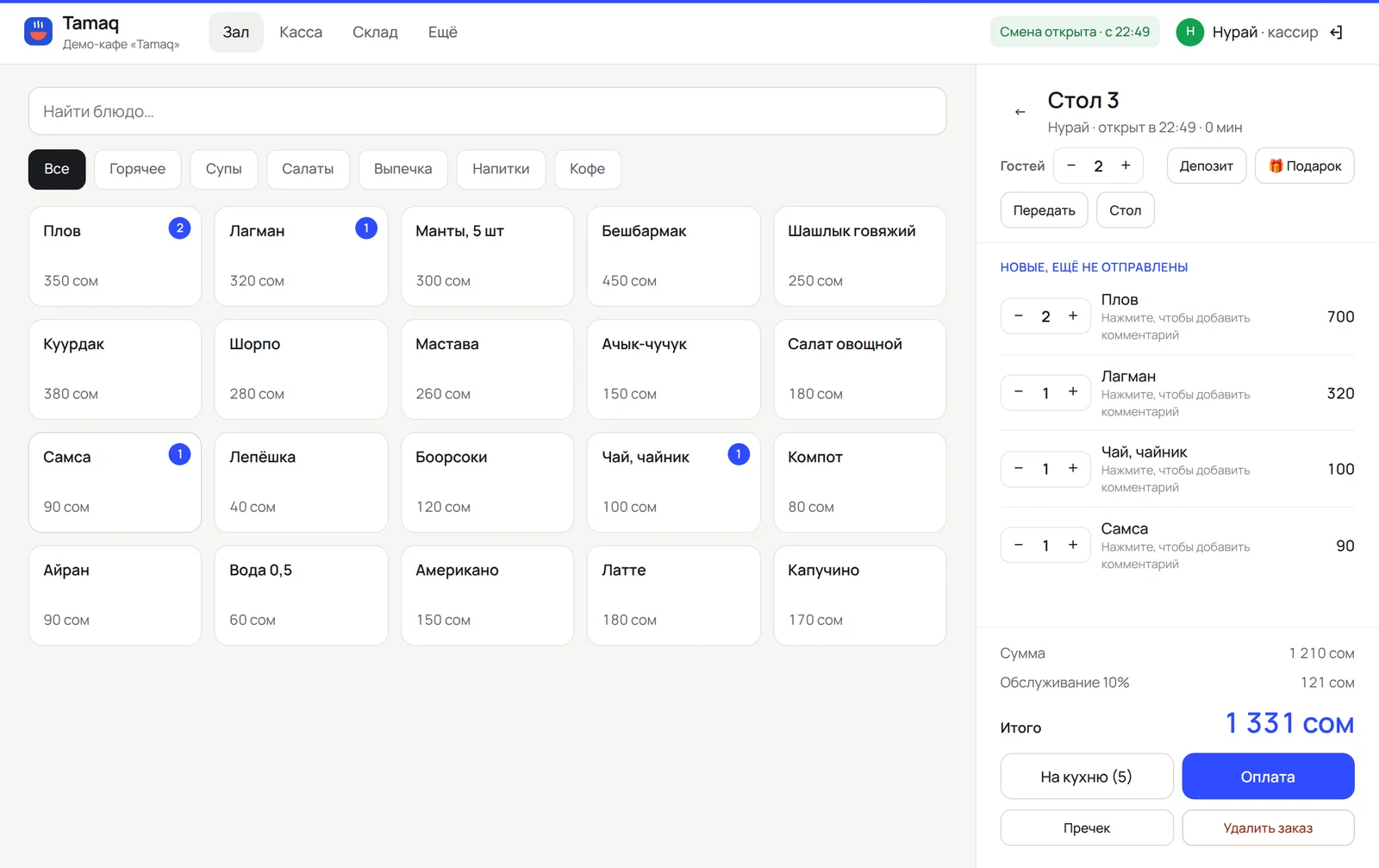Click Удалить заказ to delete order

point(1268,828)
